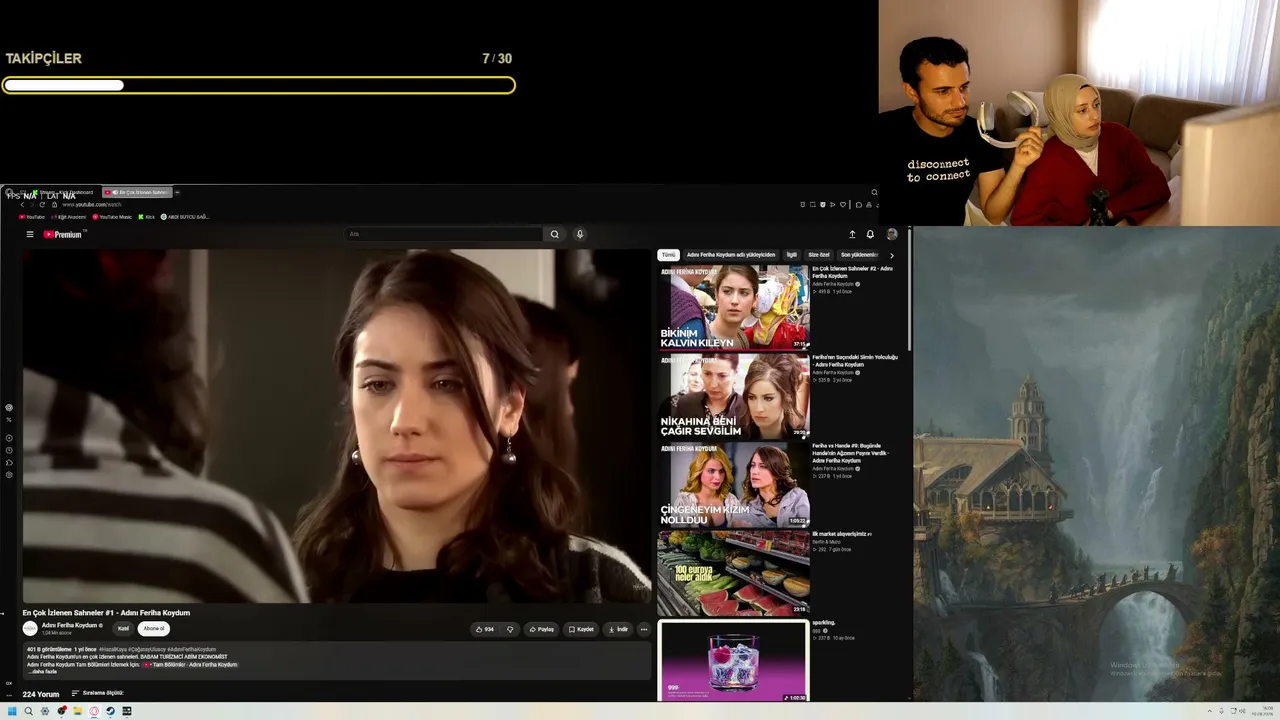
Task: Open the Windows Start menu
Action: (12, 711)
